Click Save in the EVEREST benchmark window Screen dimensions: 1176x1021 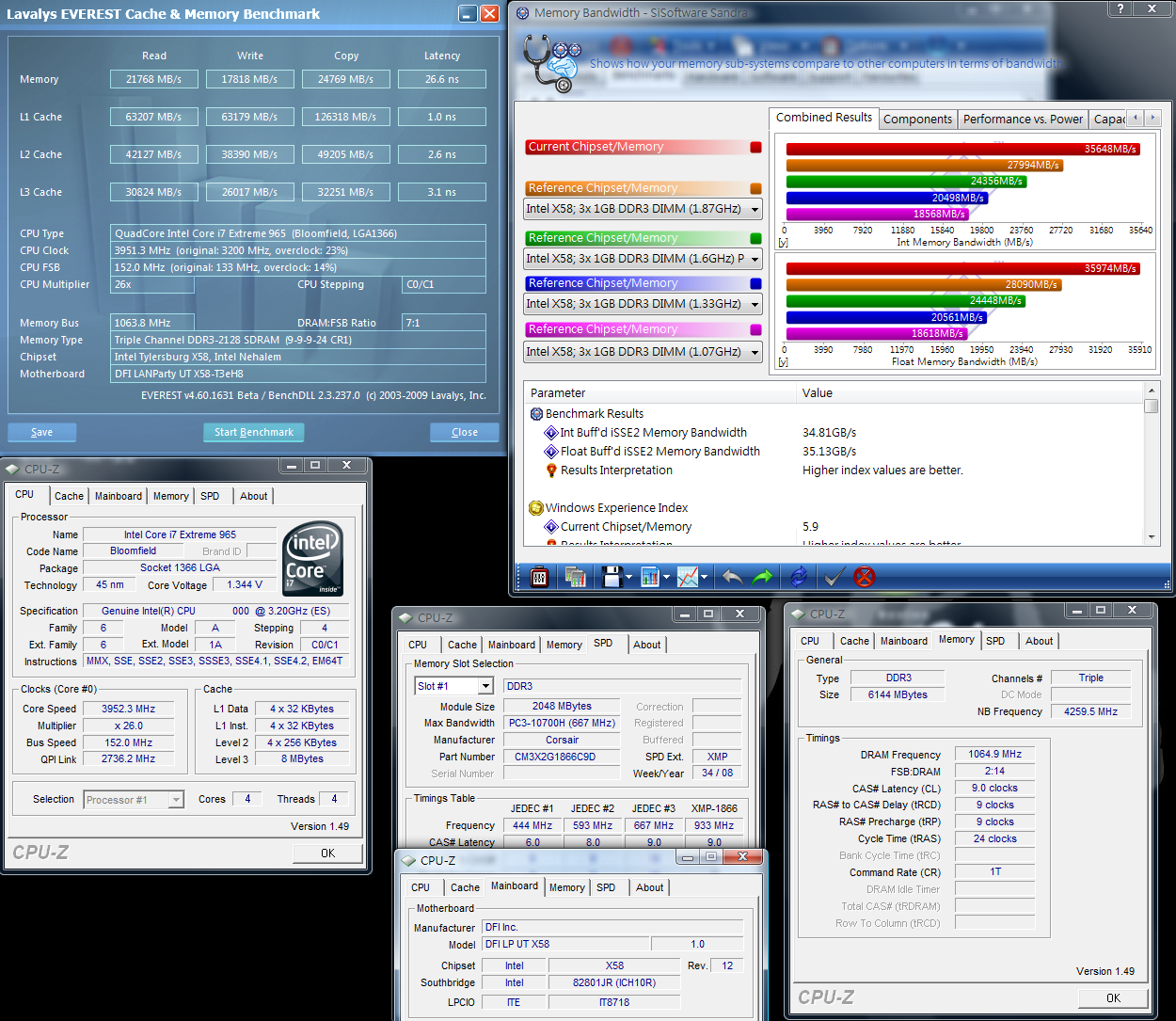coord(41,432)
